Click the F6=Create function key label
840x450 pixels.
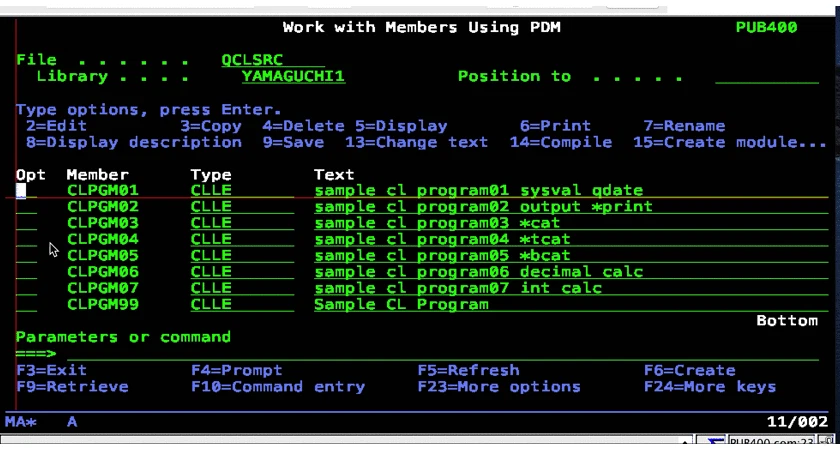tap(689, 370)
